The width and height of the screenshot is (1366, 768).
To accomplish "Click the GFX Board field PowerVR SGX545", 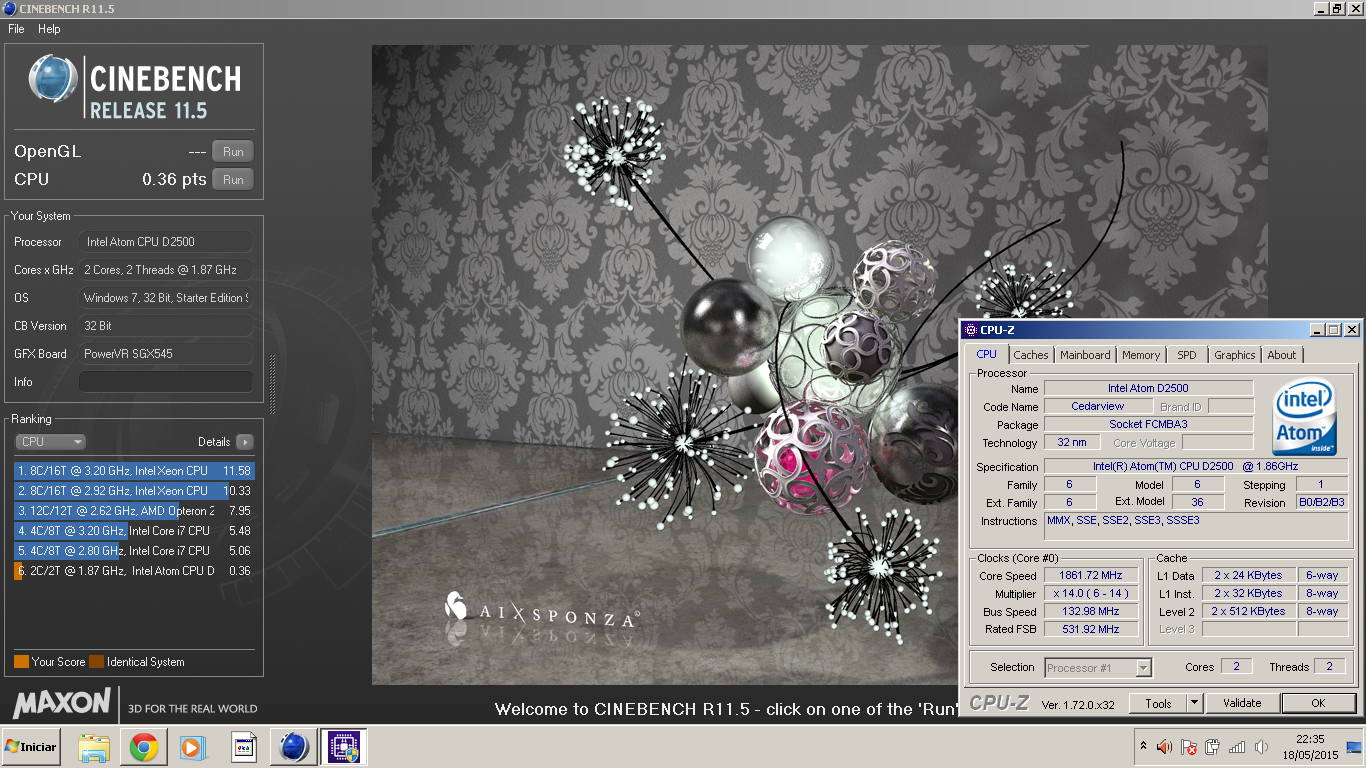I will point(165,354).
